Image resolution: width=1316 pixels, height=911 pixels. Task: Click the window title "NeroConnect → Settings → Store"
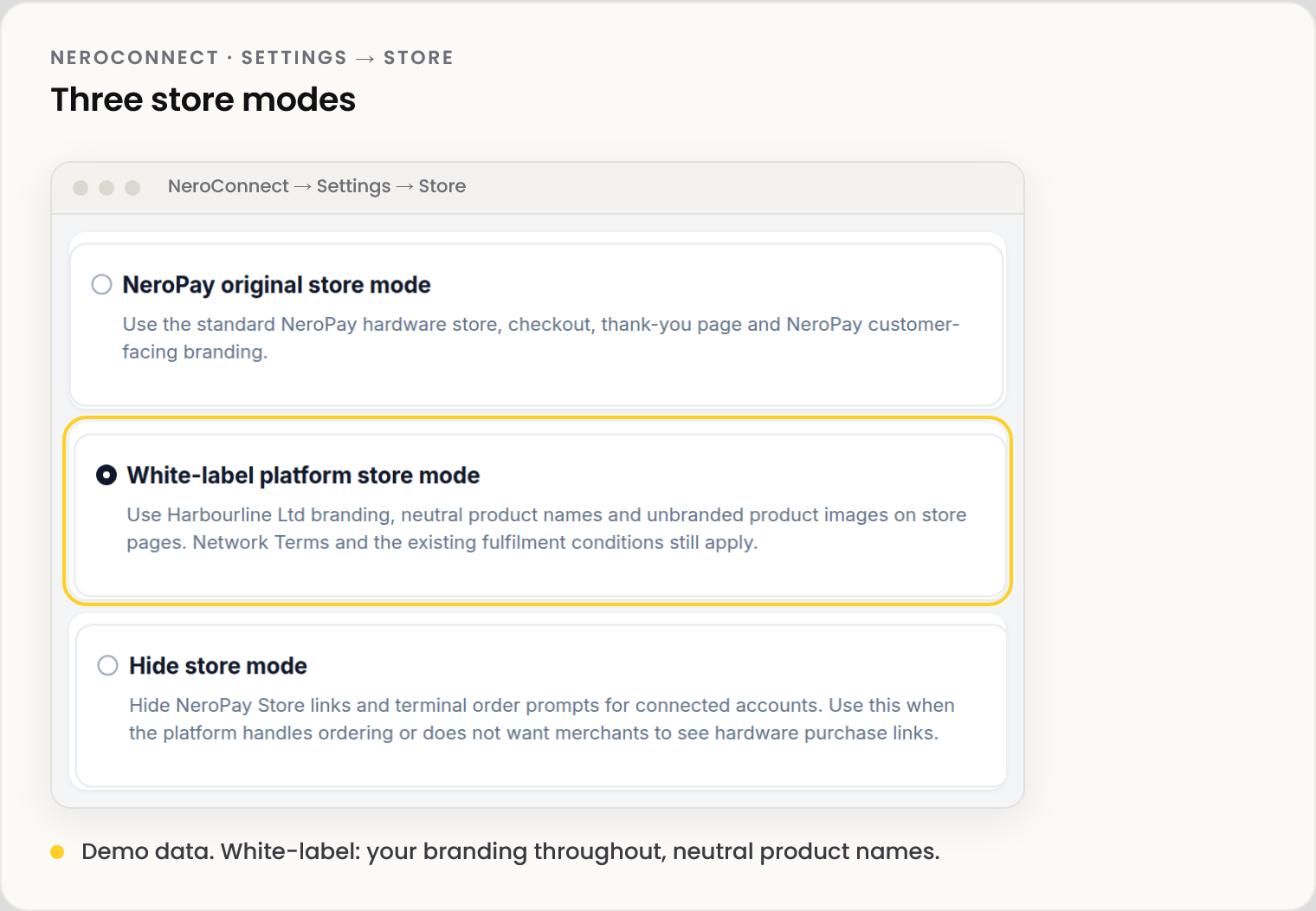[317, 186]
